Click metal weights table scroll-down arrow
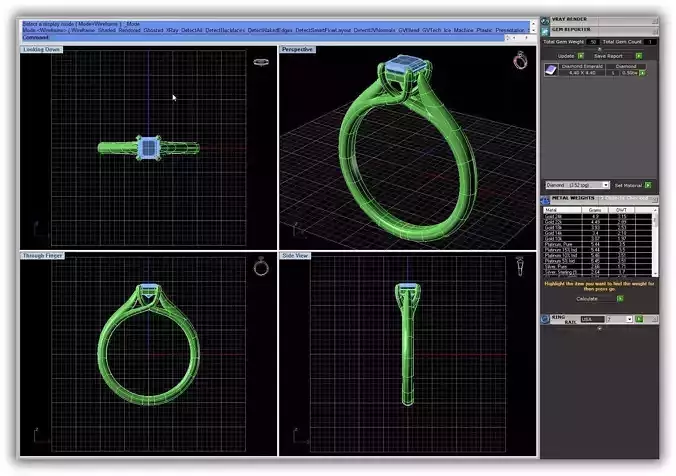 (655, 274)
